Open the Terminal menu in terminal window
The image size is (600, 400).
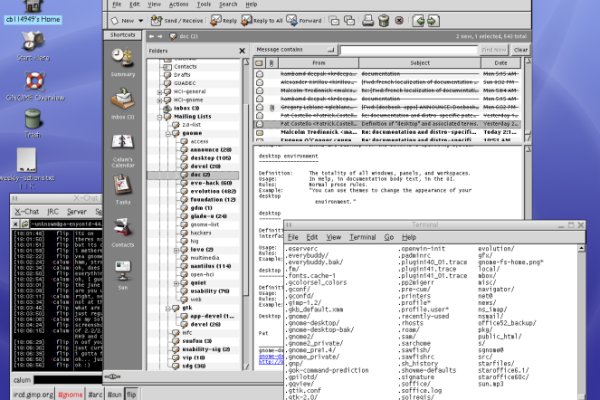pos(362,236)
